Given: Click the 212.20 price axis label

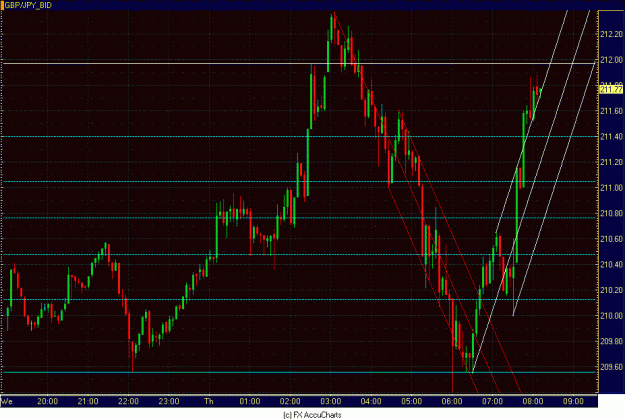Looking at the screenshot, I should [x=611, y=34].
